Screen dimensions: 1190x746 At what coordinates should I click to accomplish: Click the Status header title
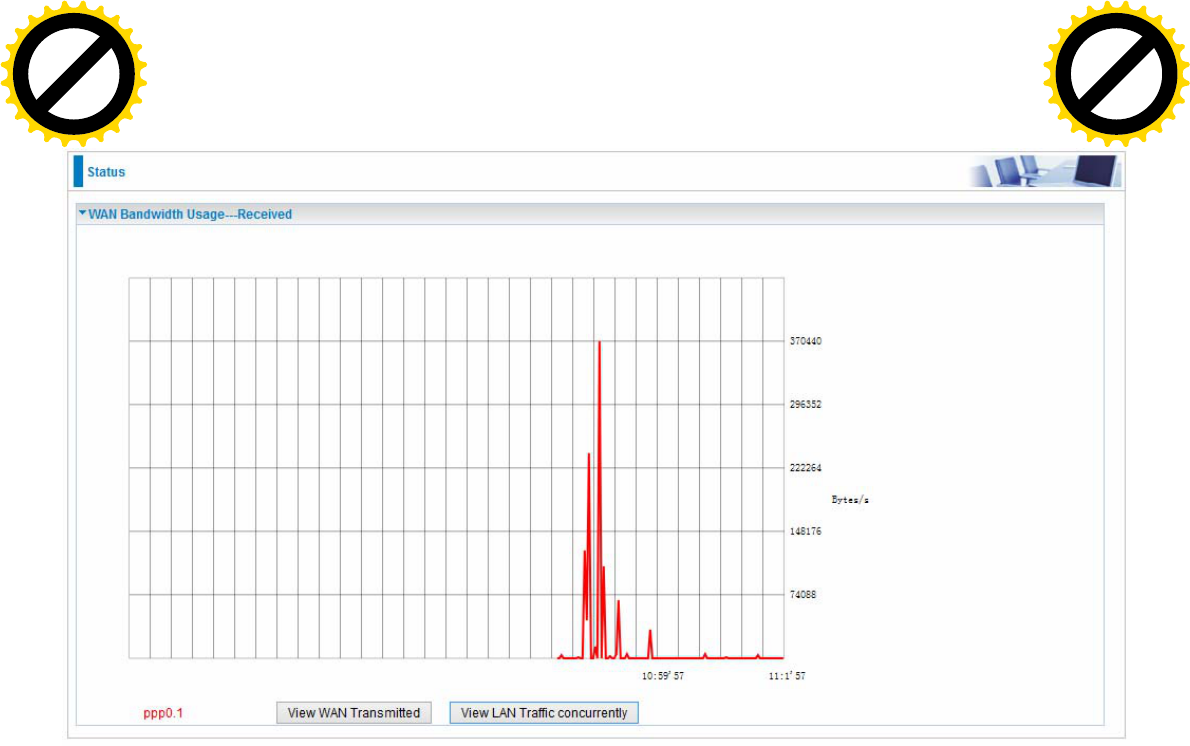coord(106,172)
